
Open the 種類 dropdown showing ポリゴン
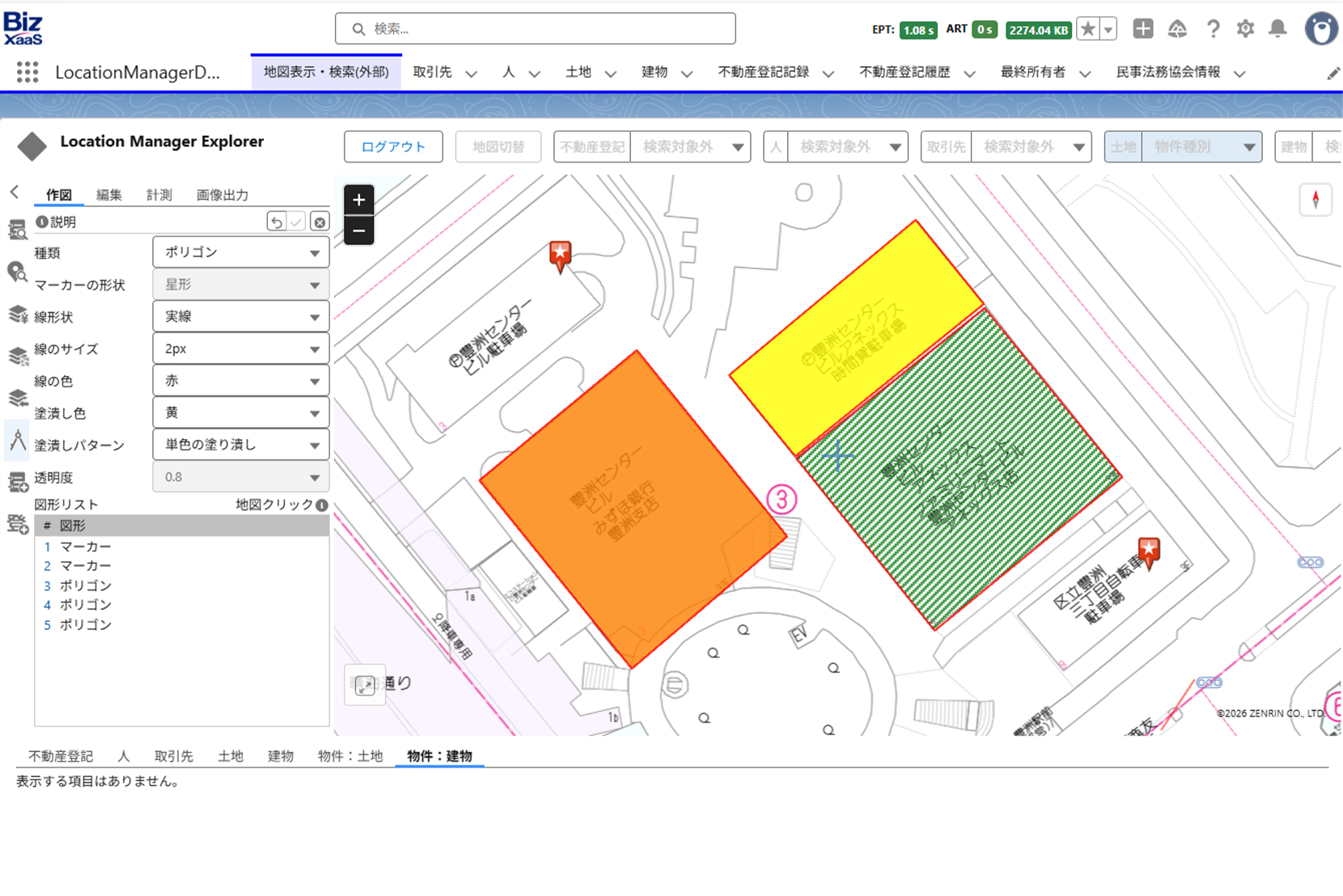[240, 252]
